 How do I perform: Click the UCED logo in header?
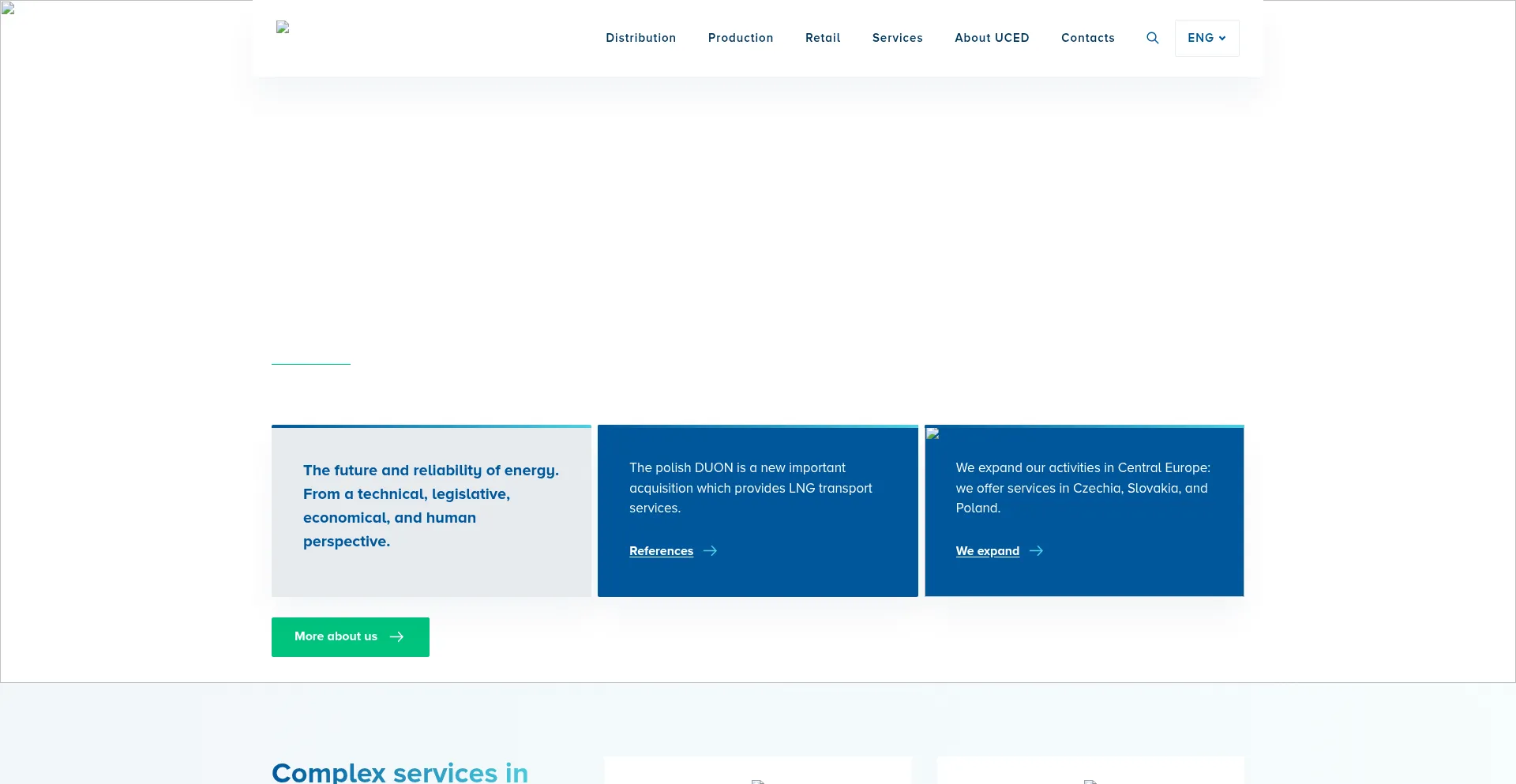tap(283, 28)
